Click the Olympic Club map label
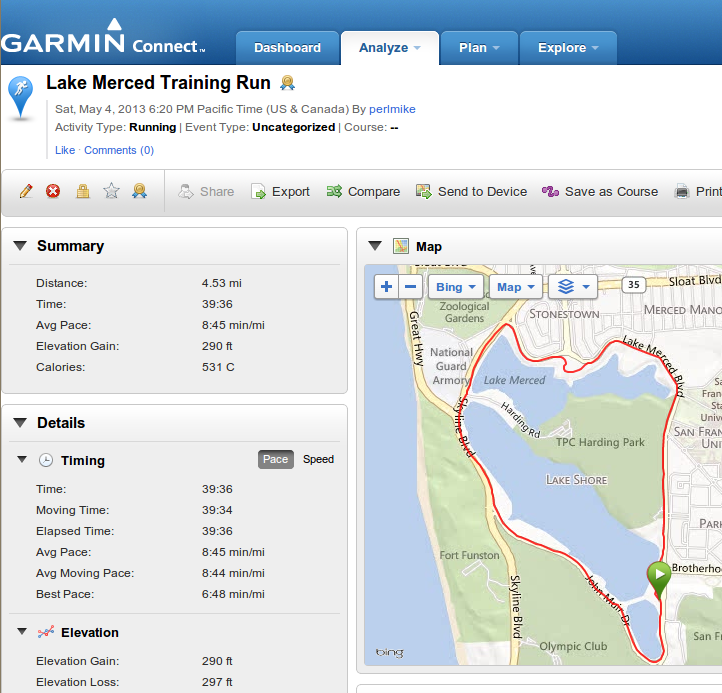The width and height of the screenshot is (722, 693). tap(573, 646)
